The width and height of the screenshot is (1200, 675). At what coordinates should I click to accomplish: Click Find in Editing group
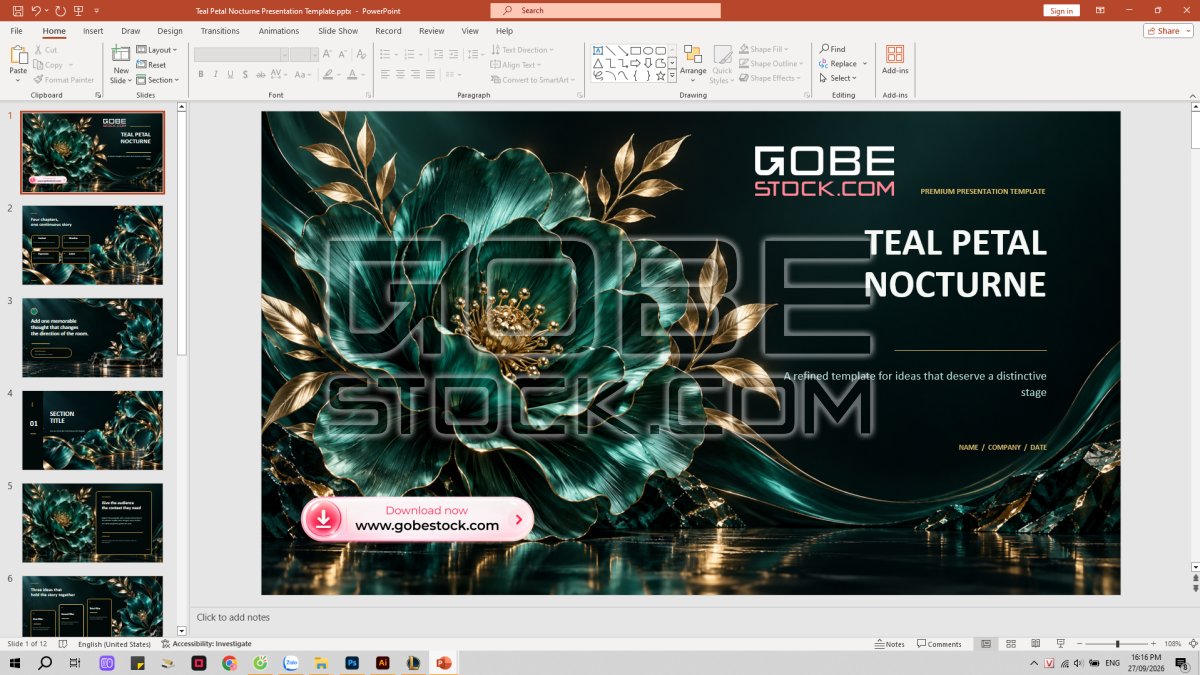pos(832,49)
